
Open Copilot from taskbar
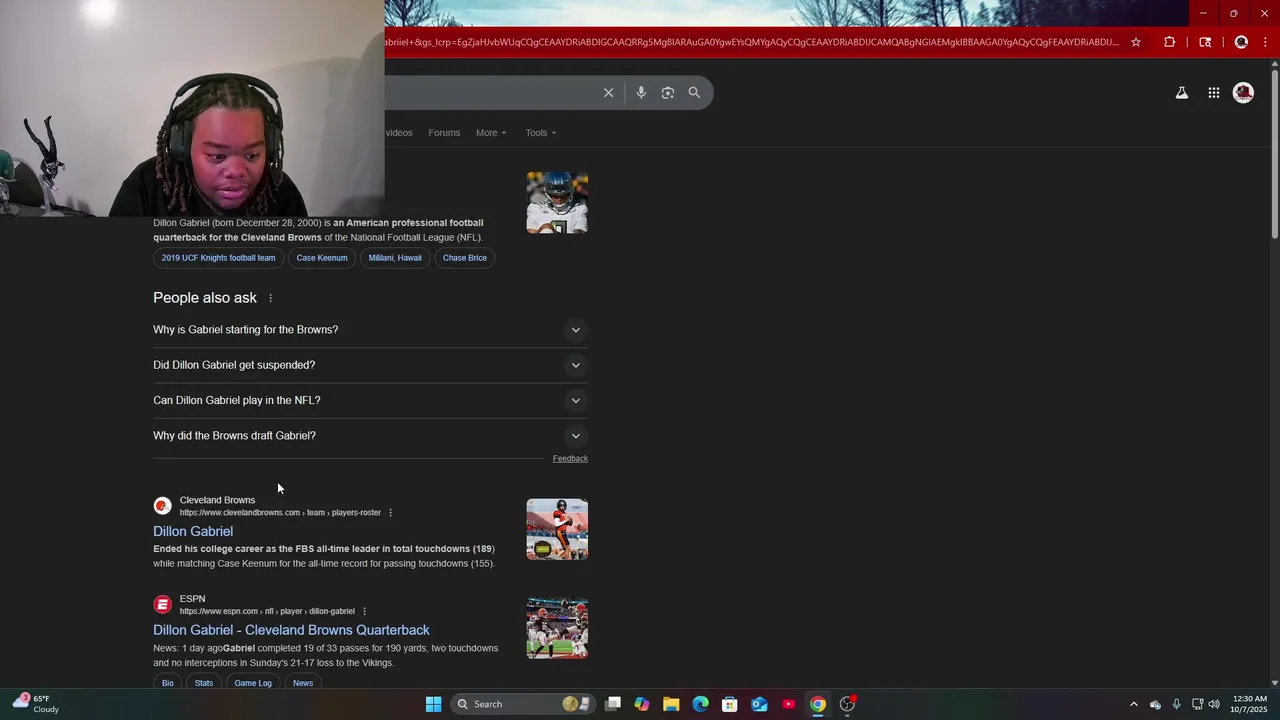pos(642,704)
